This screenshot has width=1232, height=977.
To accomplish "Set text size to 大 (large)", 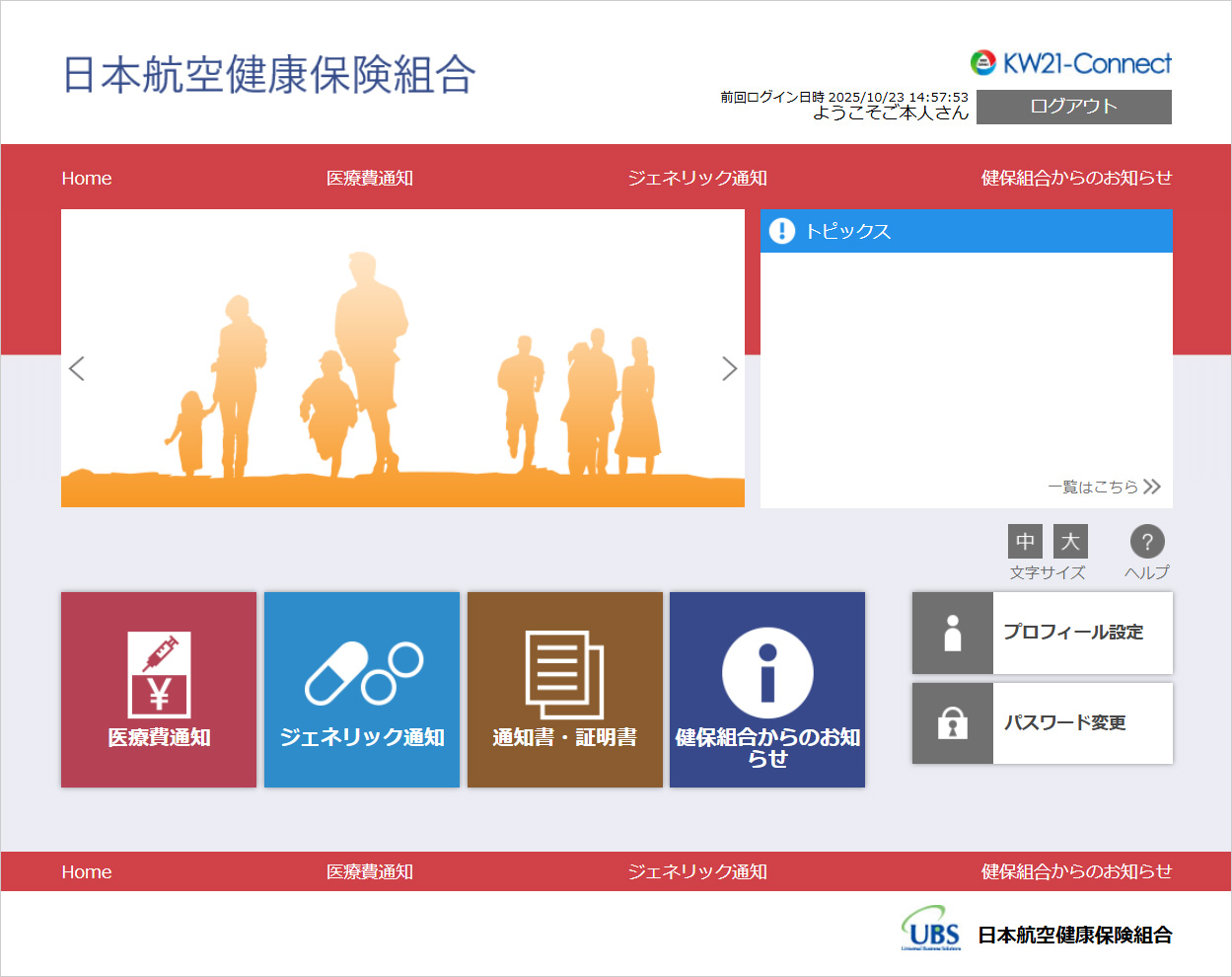I will click(x=1070, y=542).
